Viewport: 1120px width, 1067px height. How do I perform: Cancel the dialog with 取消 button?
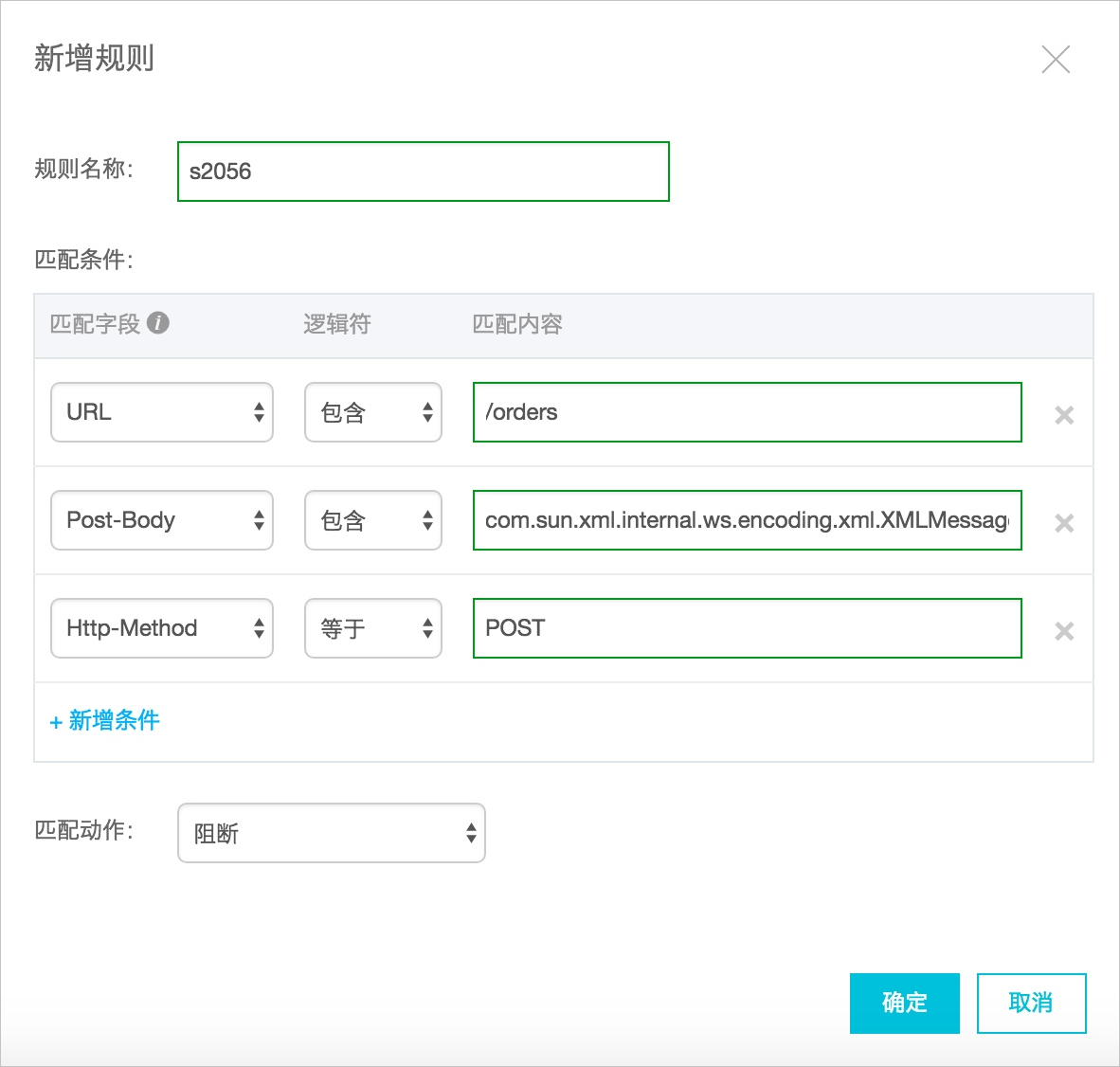click(x=1031, y=1003)
